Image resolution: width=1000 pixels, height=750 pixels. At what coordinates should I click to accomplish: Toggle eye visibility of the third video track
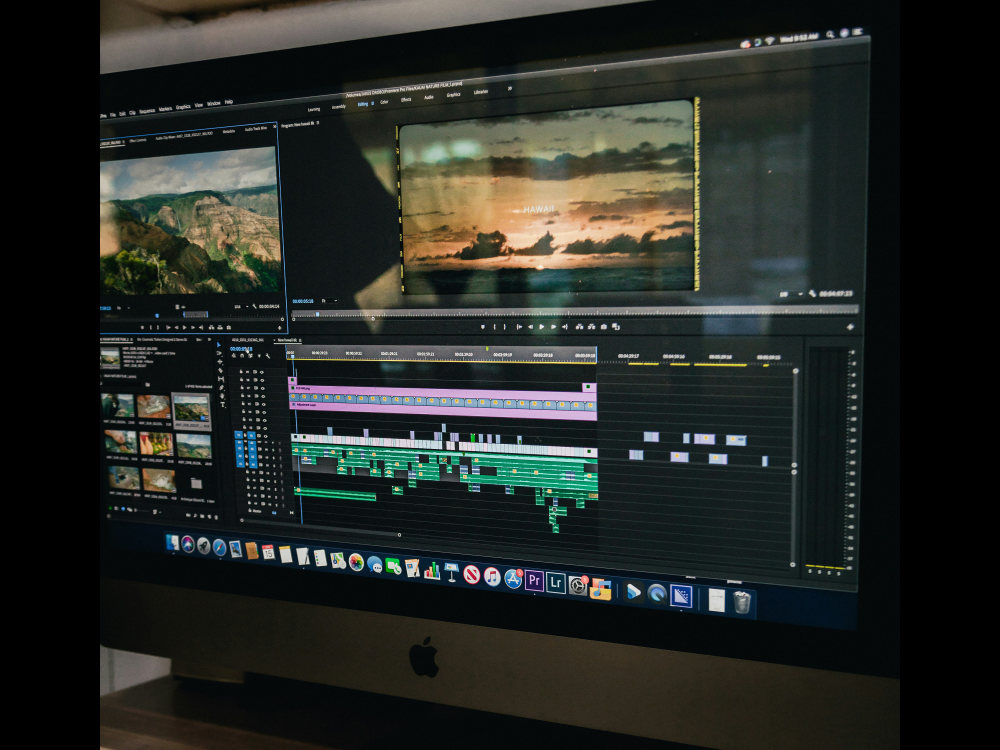click(263, 388)
